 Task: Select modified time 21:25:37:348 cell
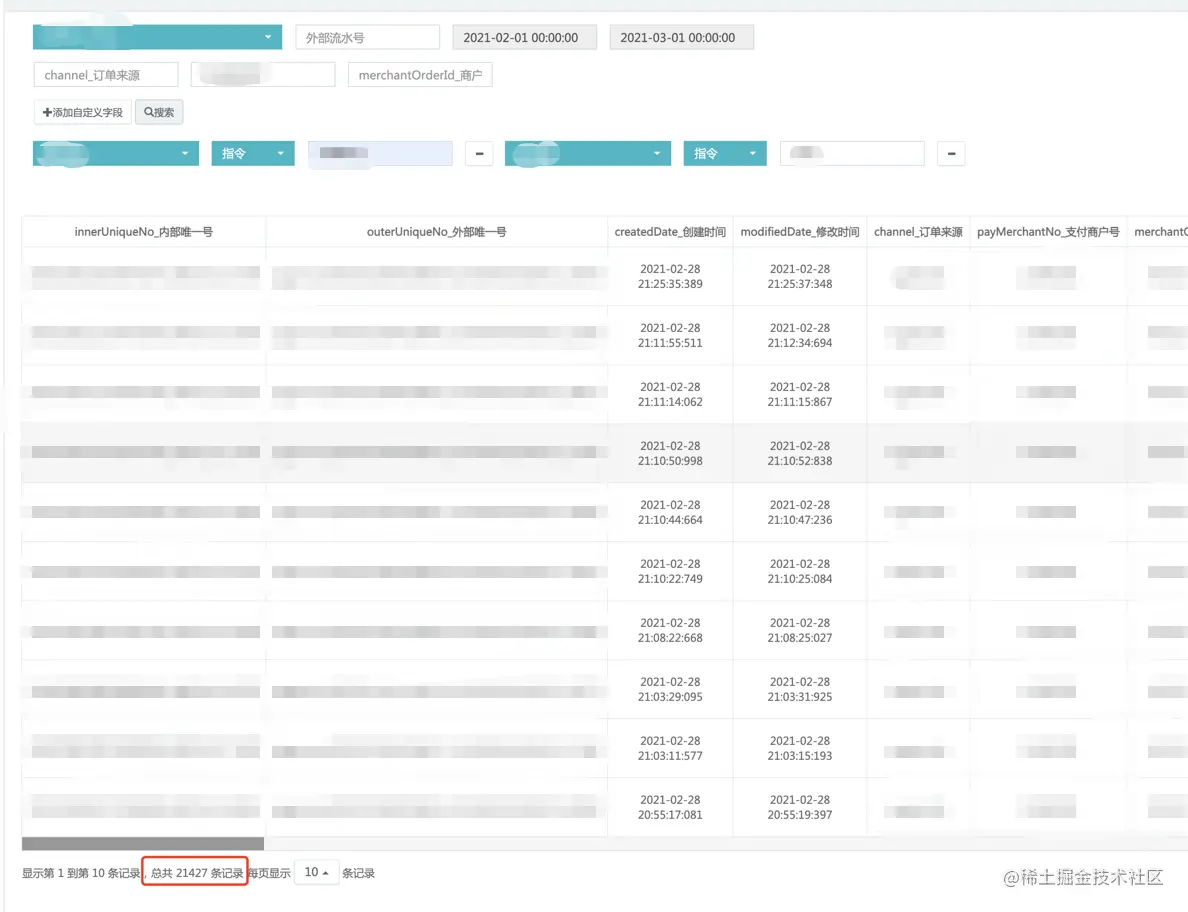(x=799, y=276)
